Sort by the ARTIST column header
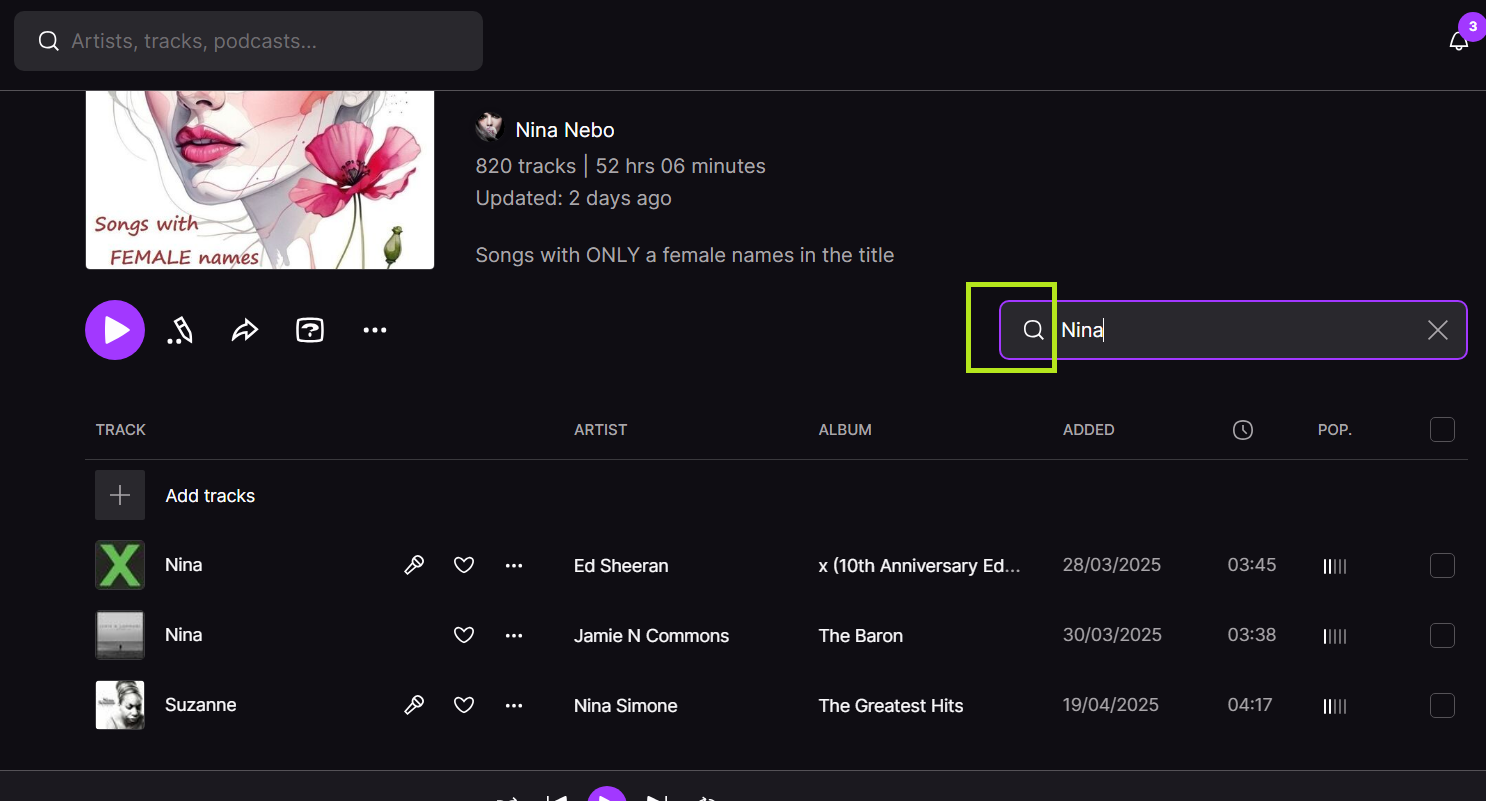The height and width of the screenshot is (801, 1486). coord(600,430)
